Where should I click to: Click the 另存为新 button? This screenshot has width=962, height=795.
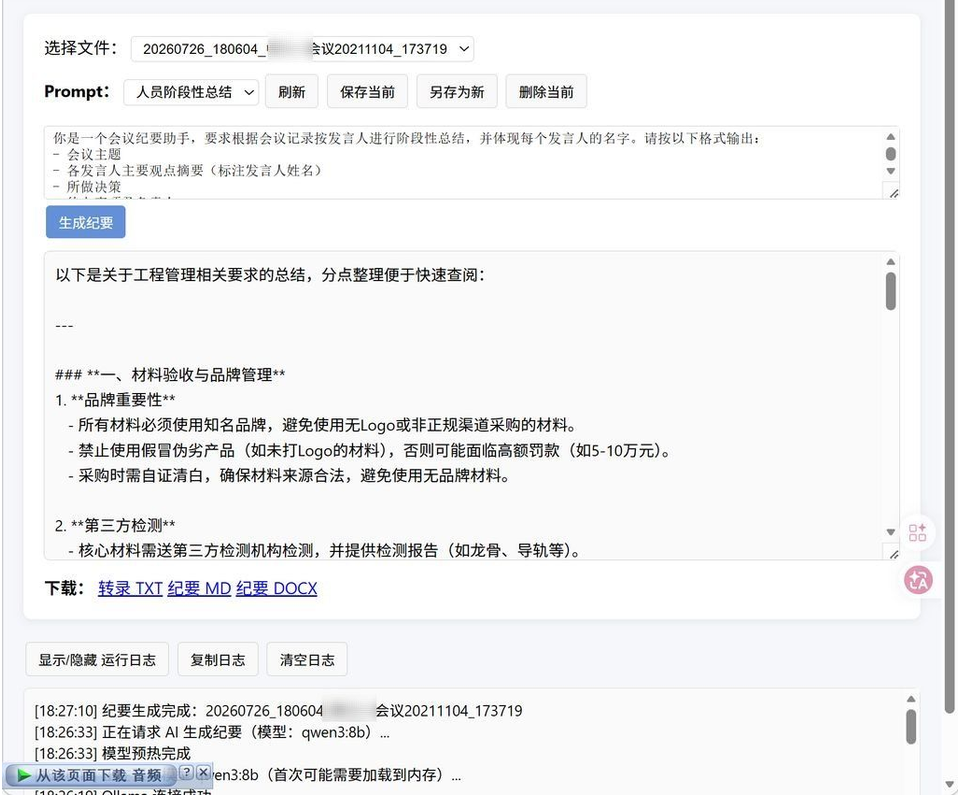(456, 92)
